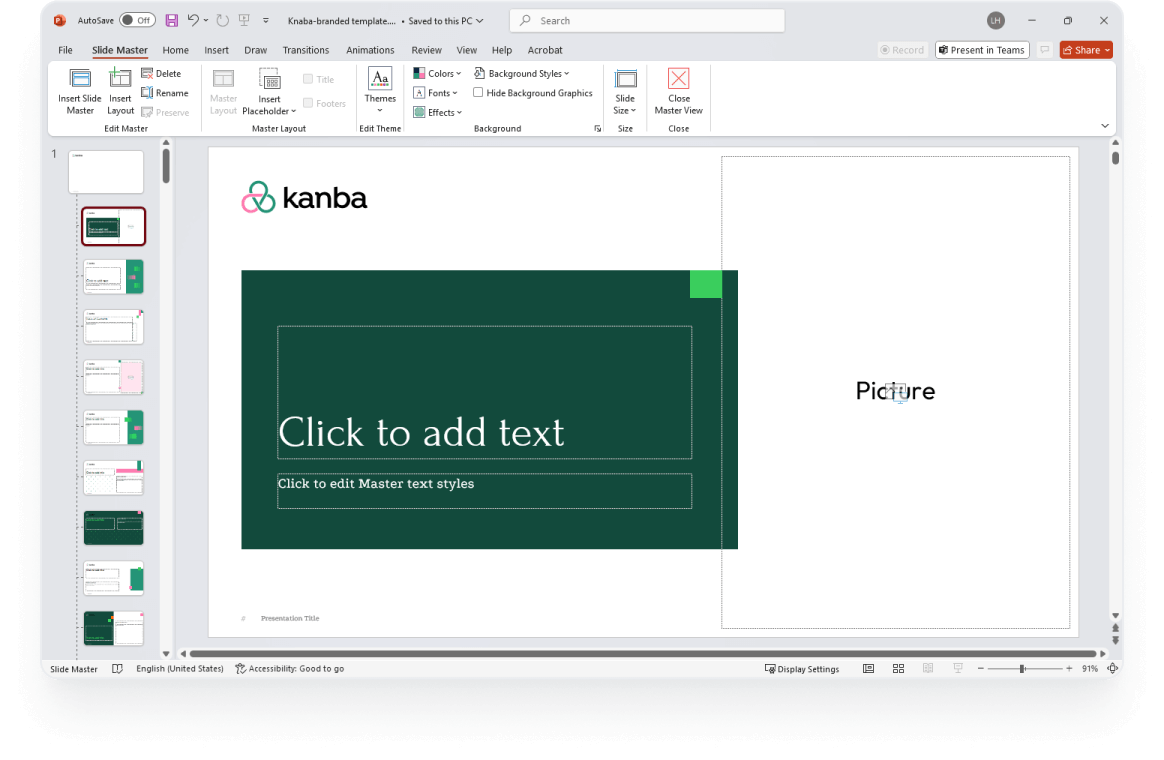1164x760 pixels.
Task: Delete the selected layout
Action: (x=161, y=73)
